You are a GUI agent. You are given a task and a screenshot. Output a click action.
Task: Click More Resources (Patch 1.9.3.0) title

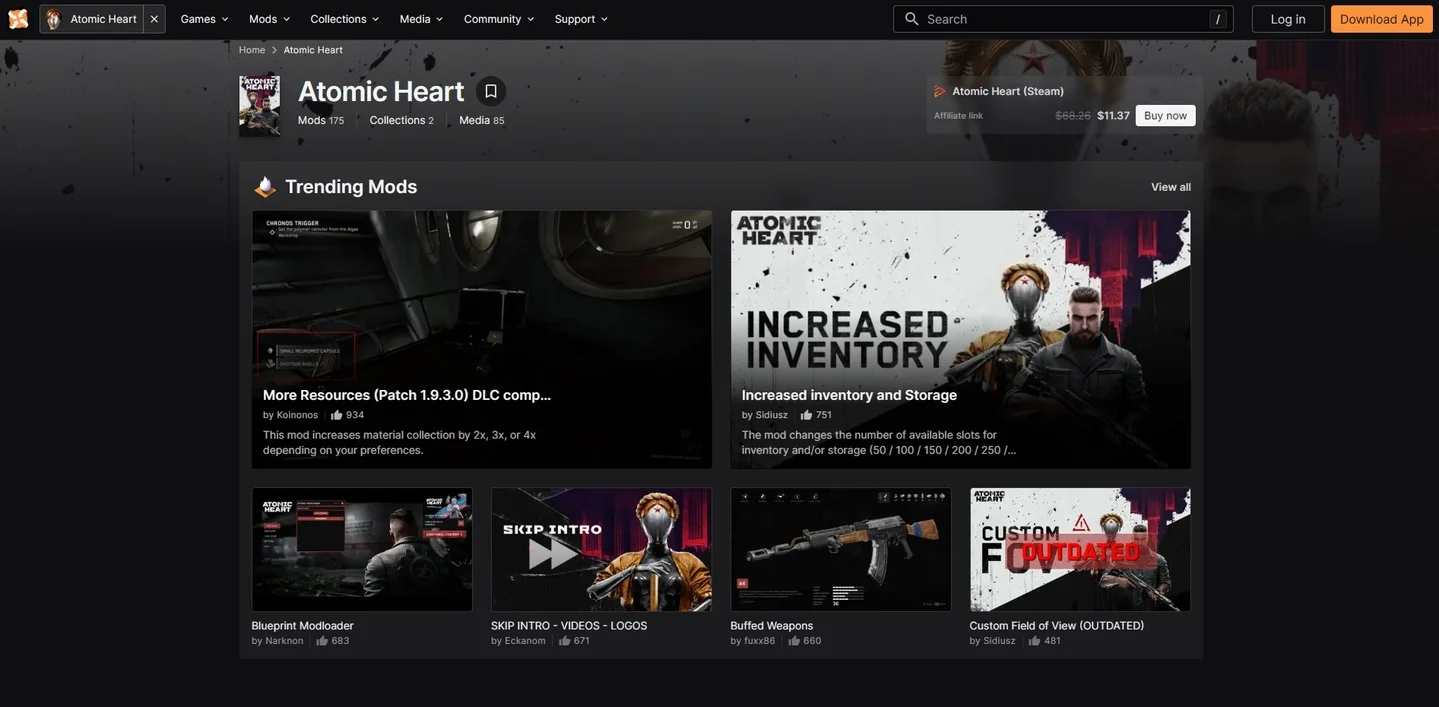tap(407, 395)
